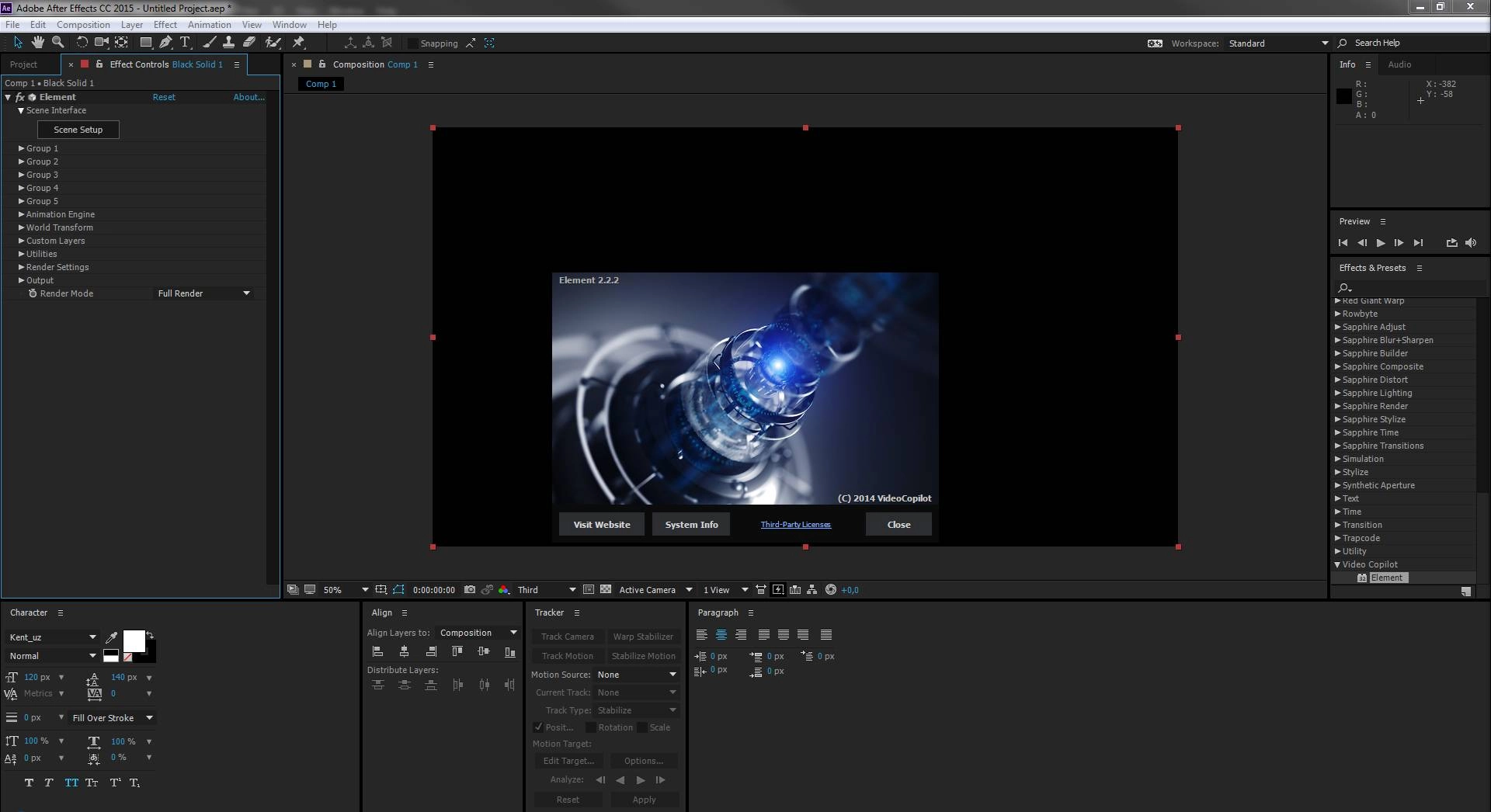This screenshot has width=1491, height=812.
Task: Click align left edges icon
Action: pyautogui.click(x=378, y=652)
